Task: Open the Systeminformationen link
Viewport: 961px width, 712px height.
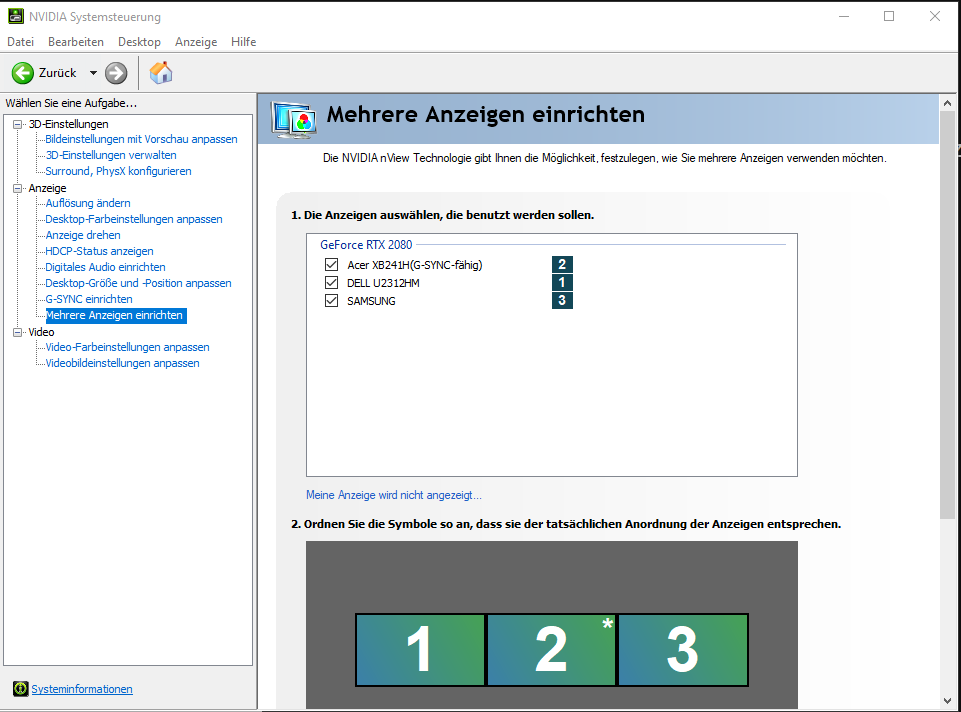Action: tap(82, 689)
